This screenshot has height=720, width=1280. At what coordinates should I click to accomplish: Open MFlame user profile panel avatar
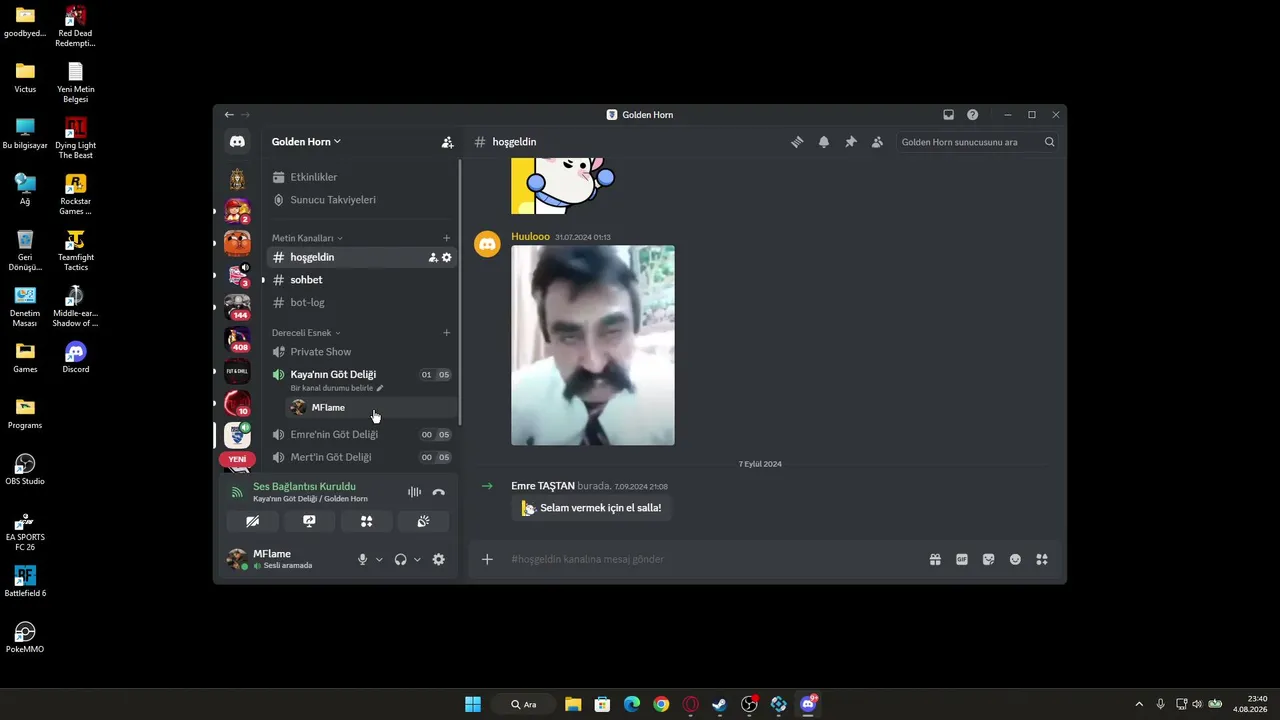pos(237,560)
